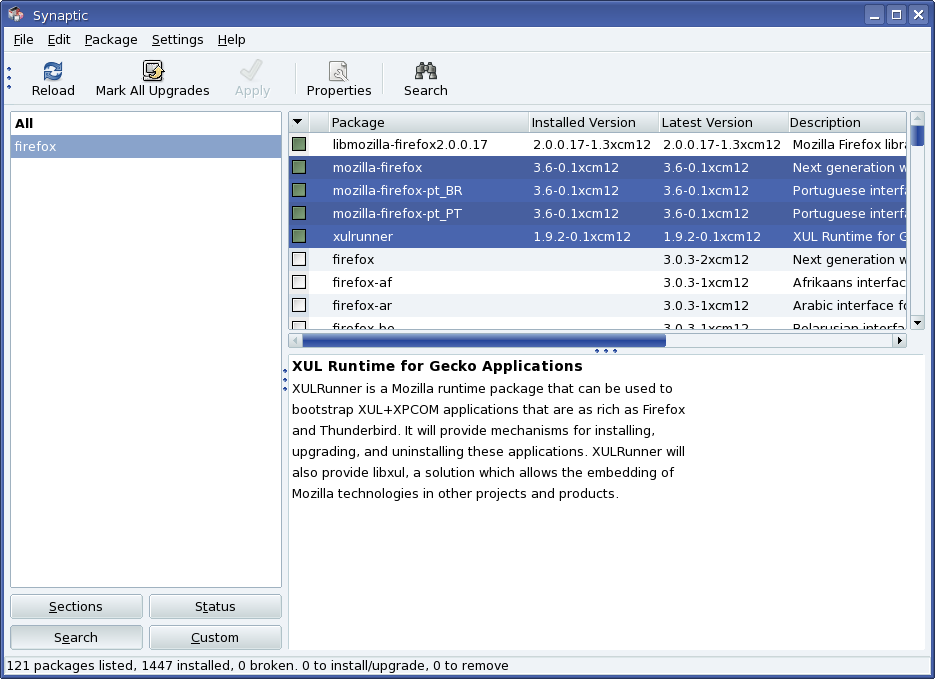935x679 pixels.
Task: Click the Status filter button
Action: tap(215, 606)
